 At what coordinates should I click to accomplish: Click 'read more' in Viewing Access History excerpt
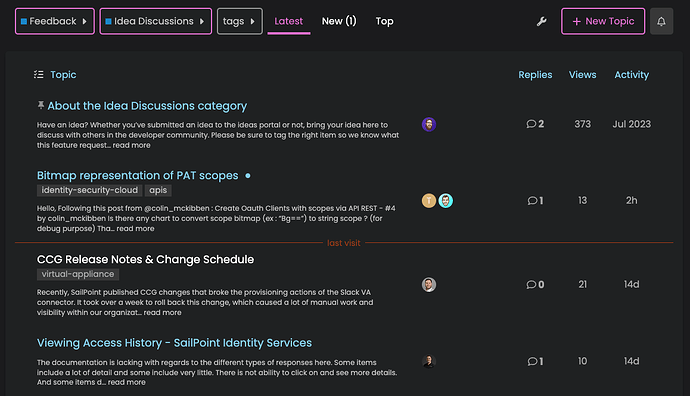pyautogui.click(x=127, y=382)
